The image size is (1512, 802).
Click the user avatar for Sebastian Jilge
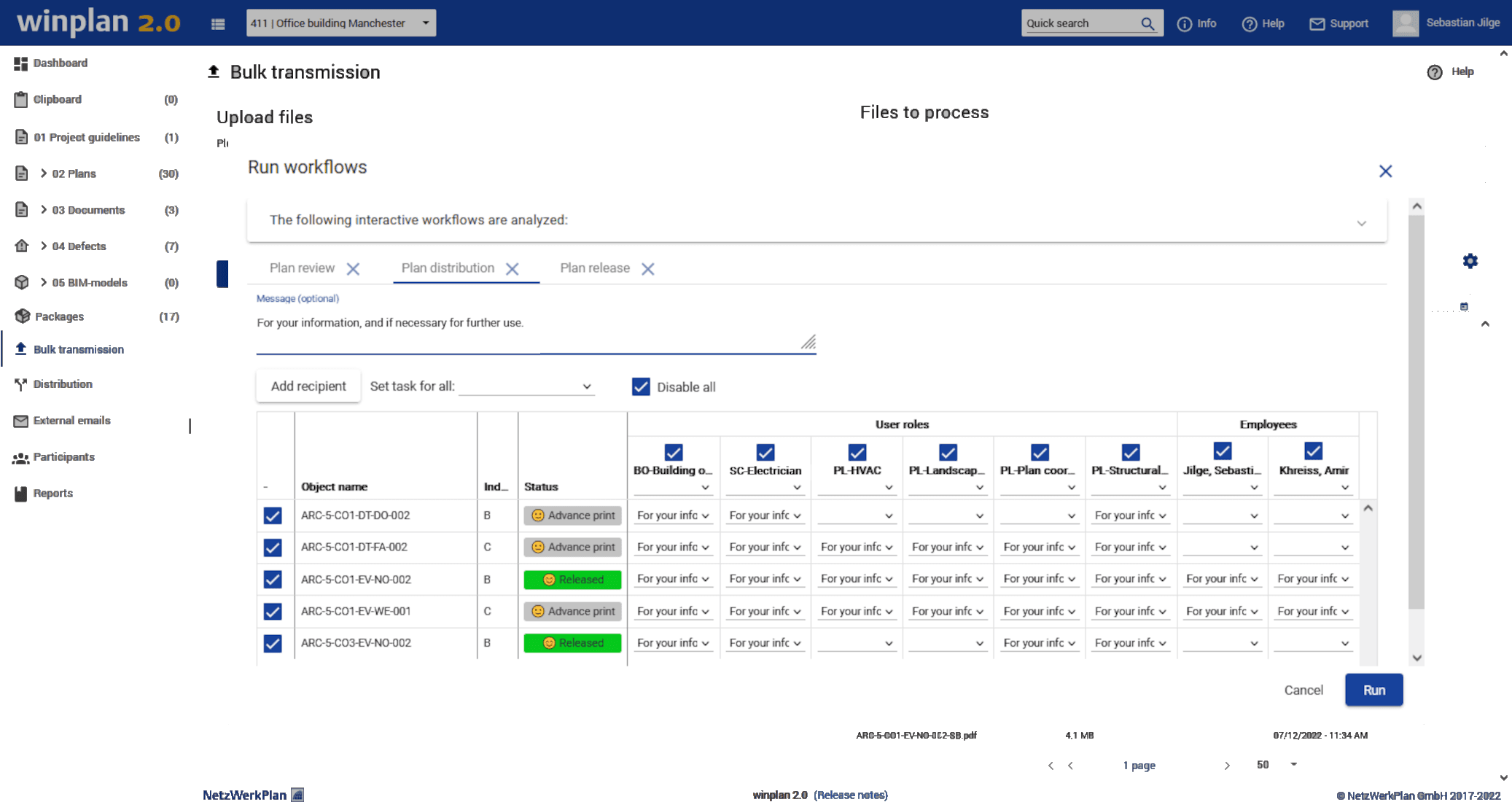coord(1406,23)
